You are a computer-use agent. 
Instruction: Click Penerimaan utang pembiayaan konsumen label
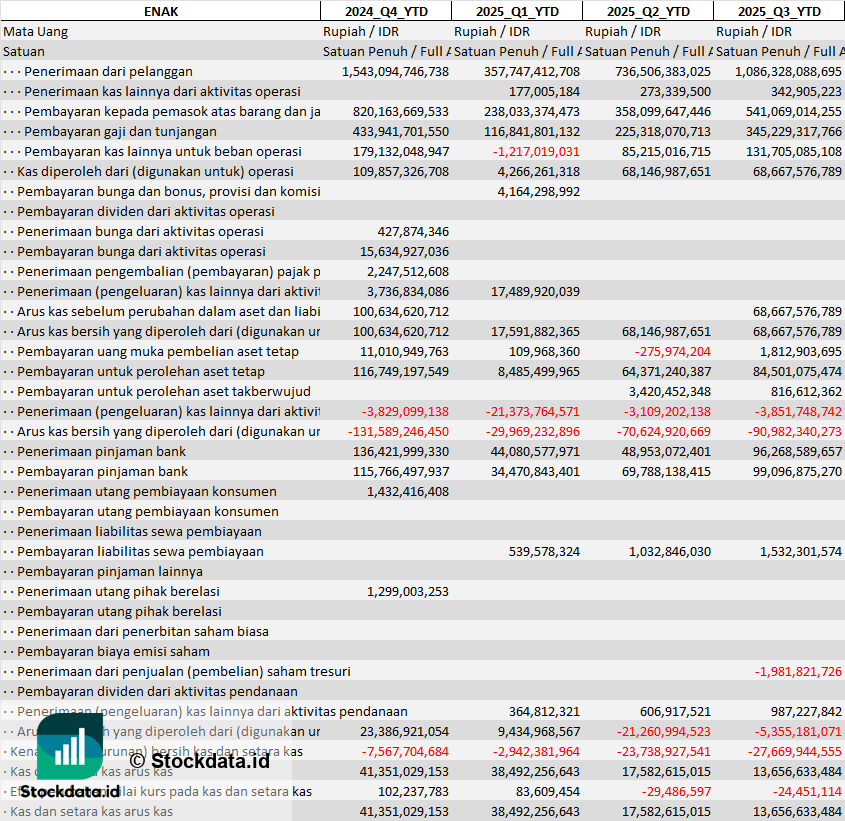pyautogui.click(x=147, y=491)
